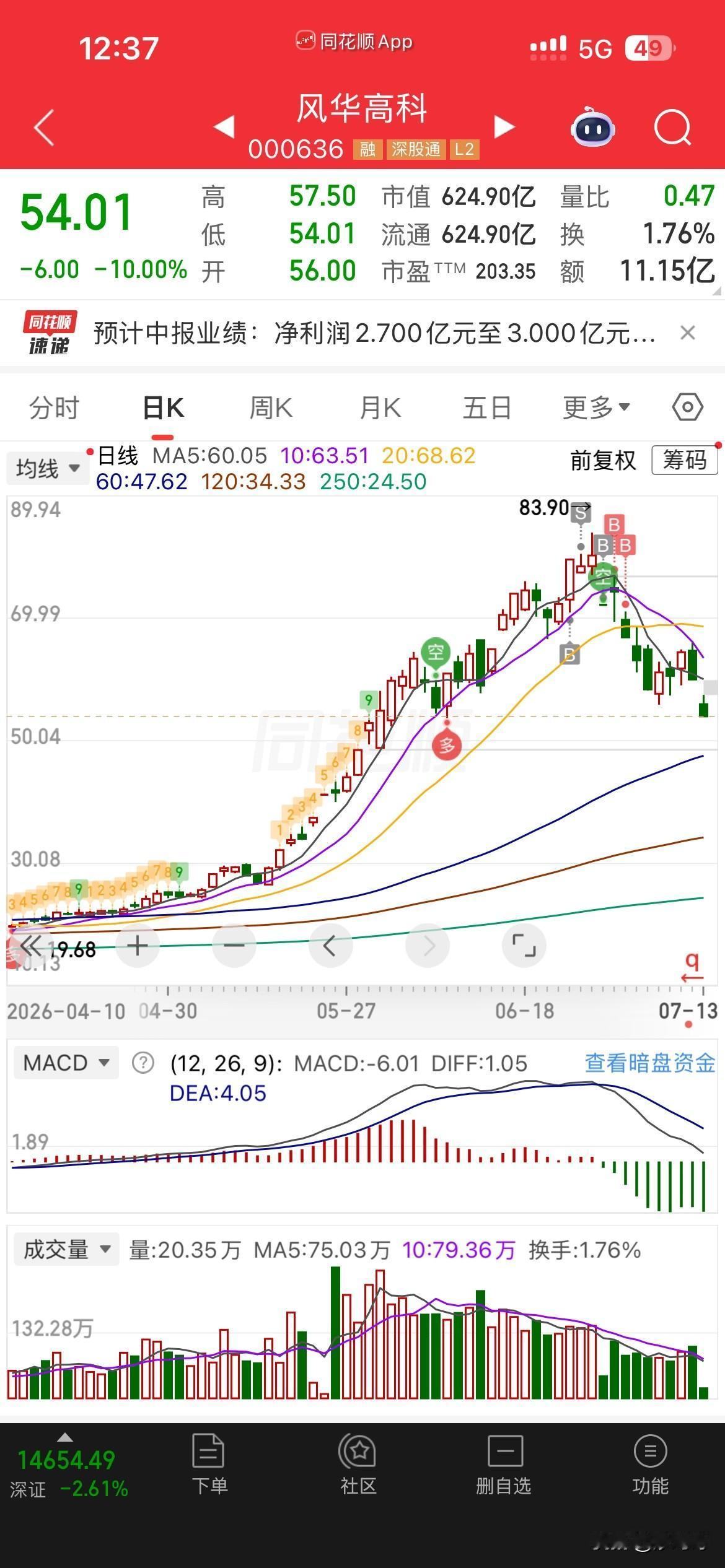Image resolution: width=725 pixels, height=1568 pixels.
Task: Tap the 20:68.62 moving average label
Action: tap(428, 456)
